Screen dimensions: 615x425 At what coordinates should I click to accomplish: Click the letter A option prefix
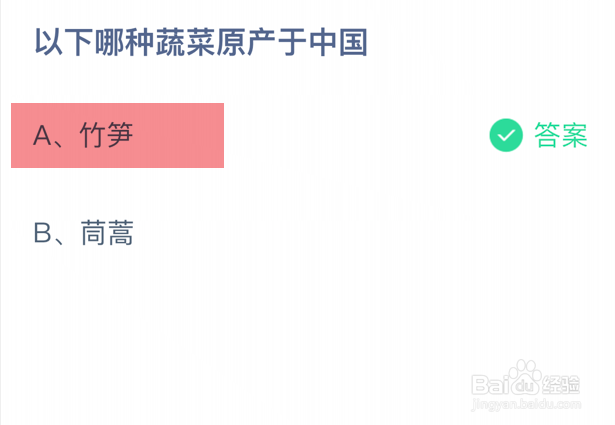(x=42, y=135)
